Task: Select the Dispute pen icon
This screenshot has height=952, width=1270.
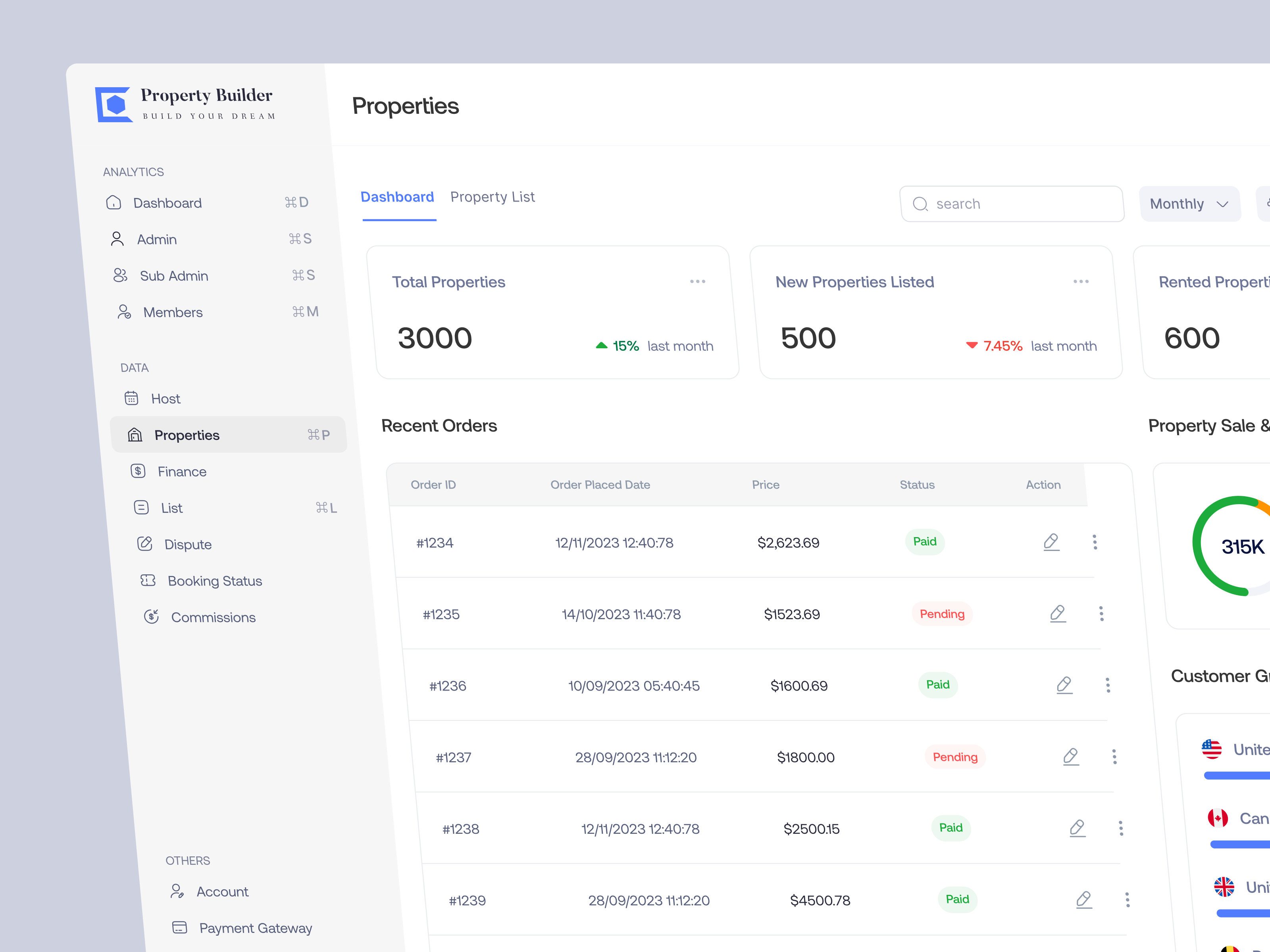Action: [x=145, y=544]
